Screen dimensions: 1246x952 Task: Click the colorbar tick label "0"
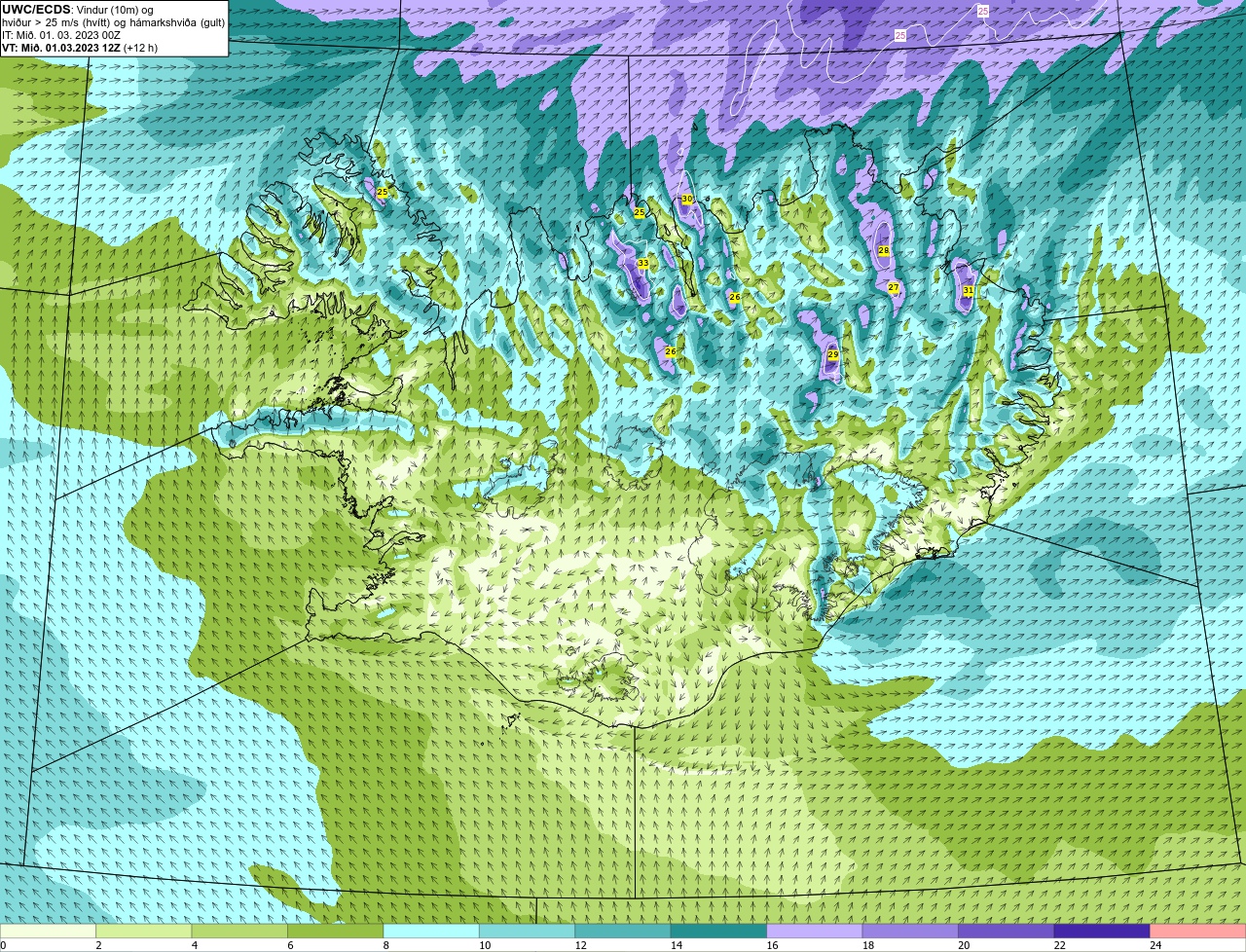[x=3, y=945]
